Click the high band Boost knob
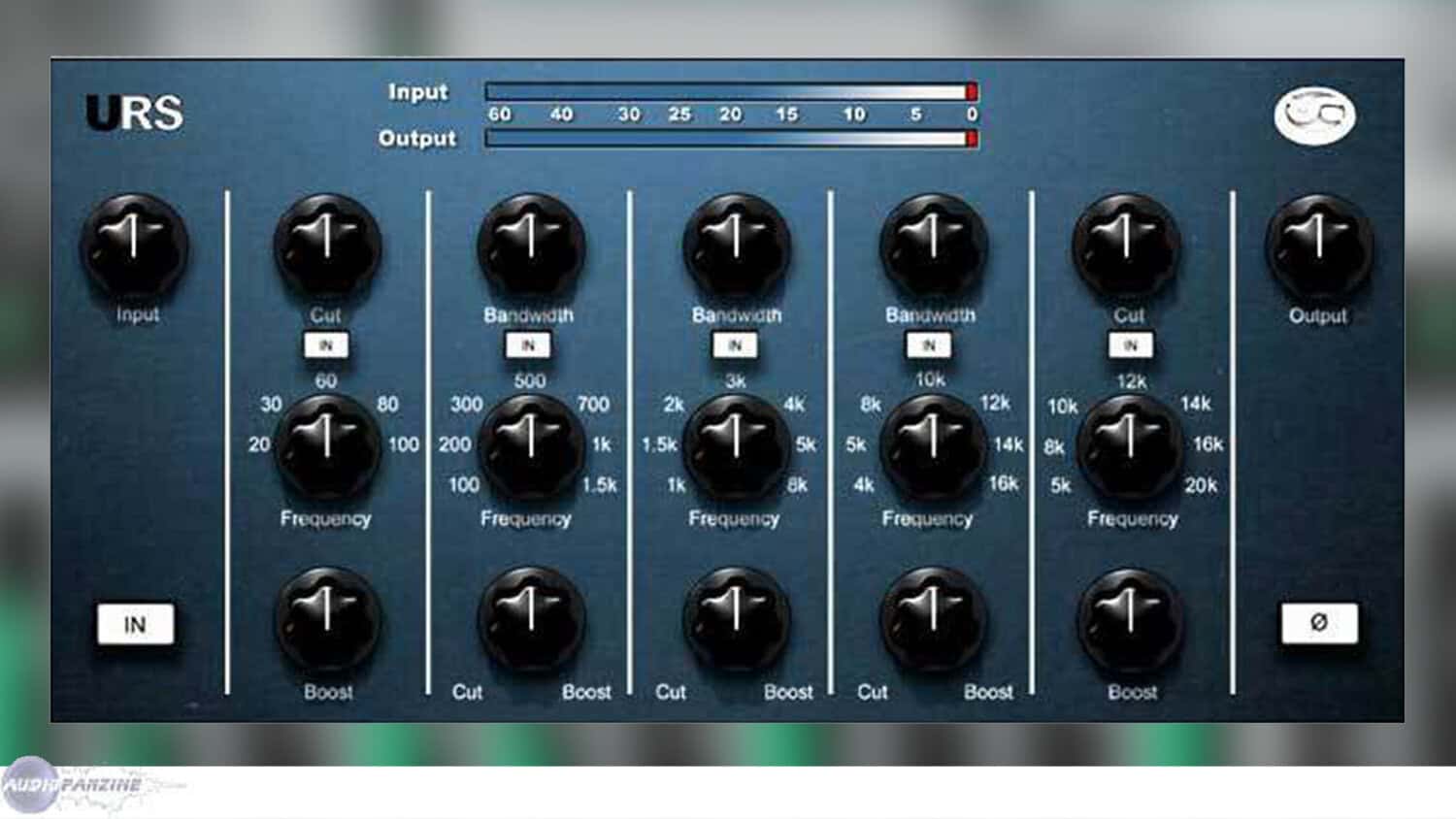The image size is (1456, 819). click(1129, 618)
